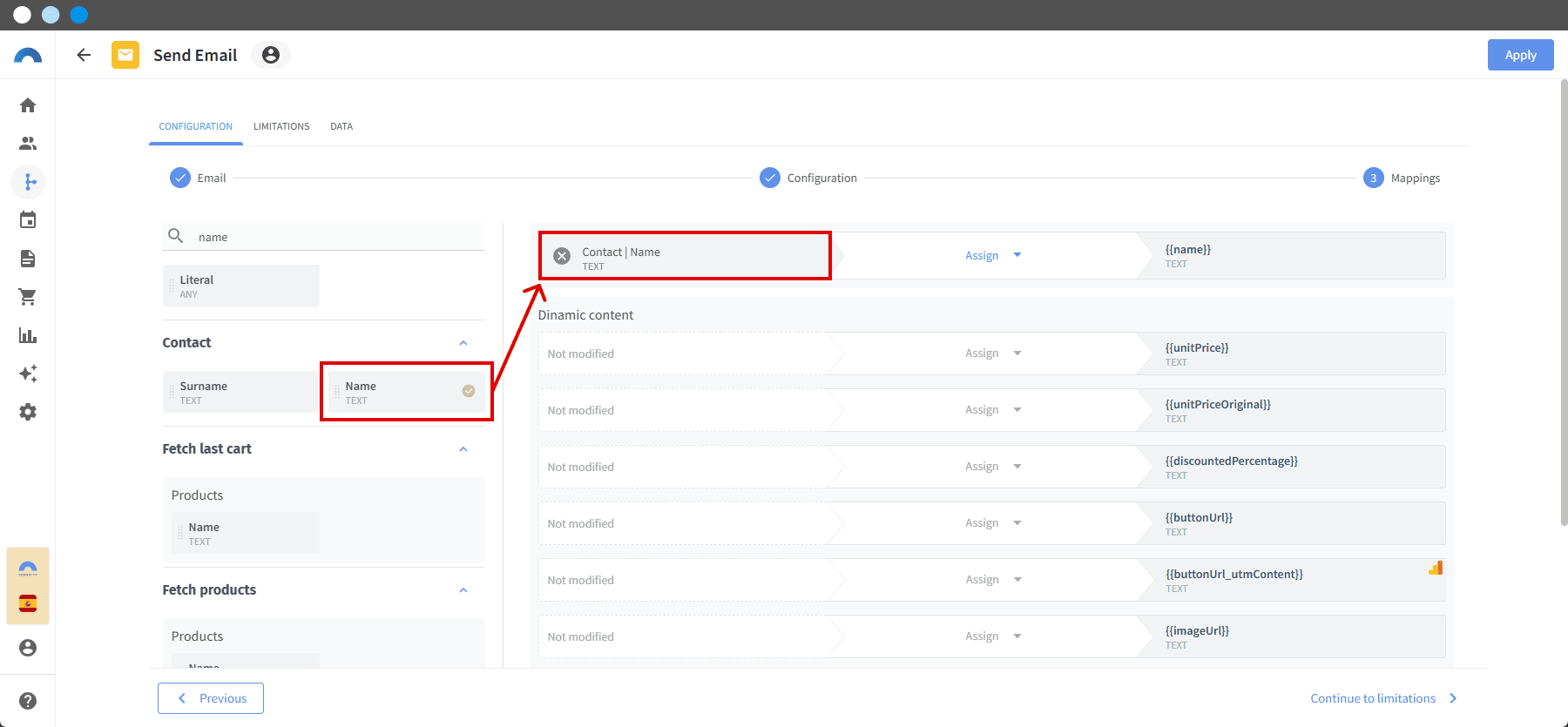This screenshot has height=727, width=1568.
Task: Open the Assign dropdown for {{buttonUrl}}
Action: click(993, 523)
